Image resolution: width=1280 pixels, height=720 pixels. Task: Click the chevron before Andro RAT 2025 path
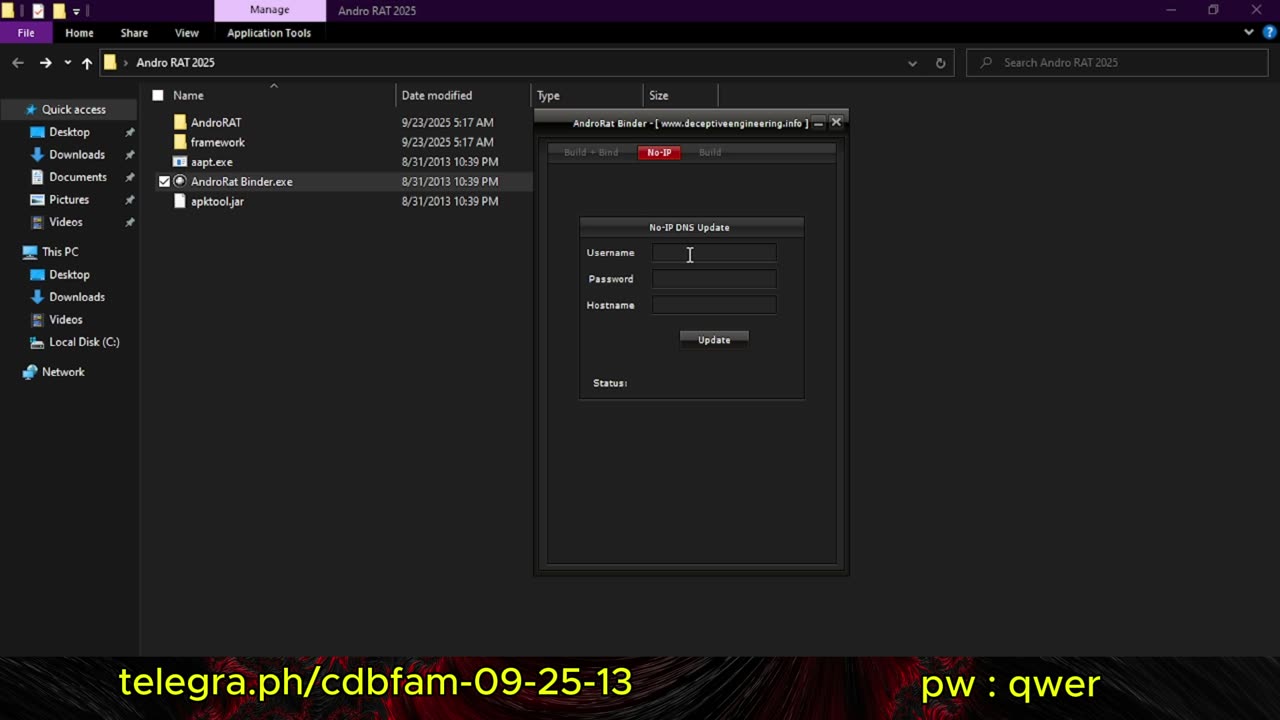coord(126,62)
